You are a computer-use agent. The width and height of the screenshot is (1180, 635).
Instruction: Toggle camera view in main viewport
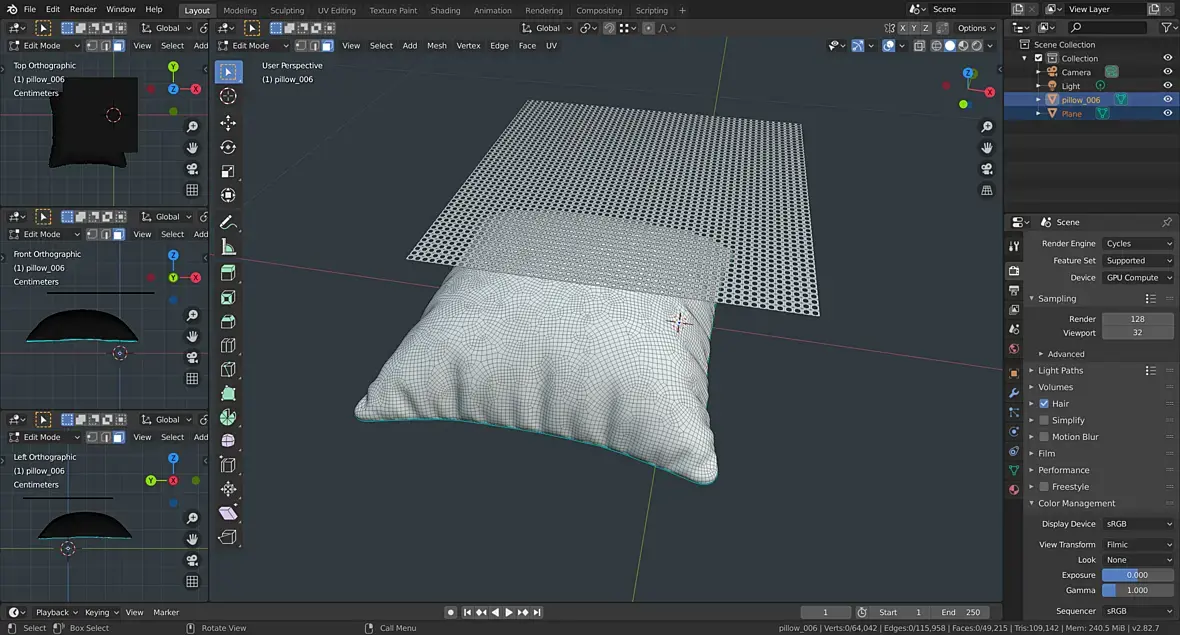[987, 169]
